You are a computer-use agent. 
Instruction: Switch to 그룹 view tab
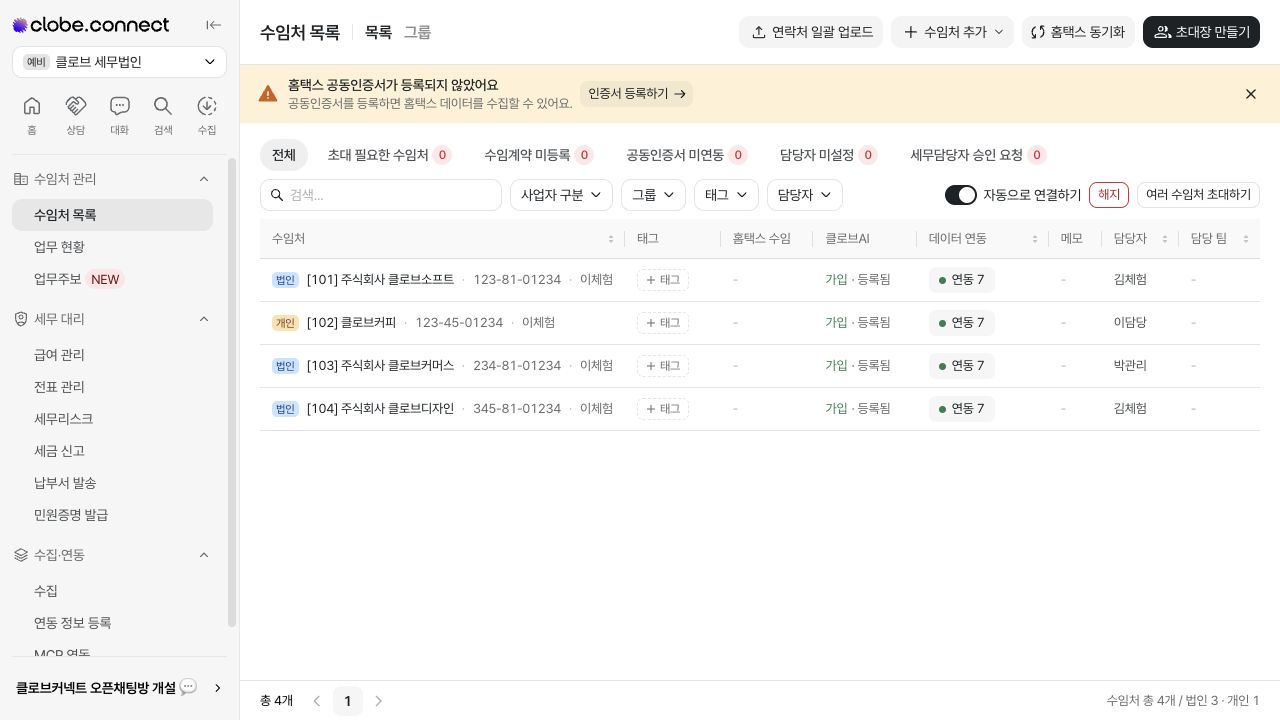(x=417, y=32)
